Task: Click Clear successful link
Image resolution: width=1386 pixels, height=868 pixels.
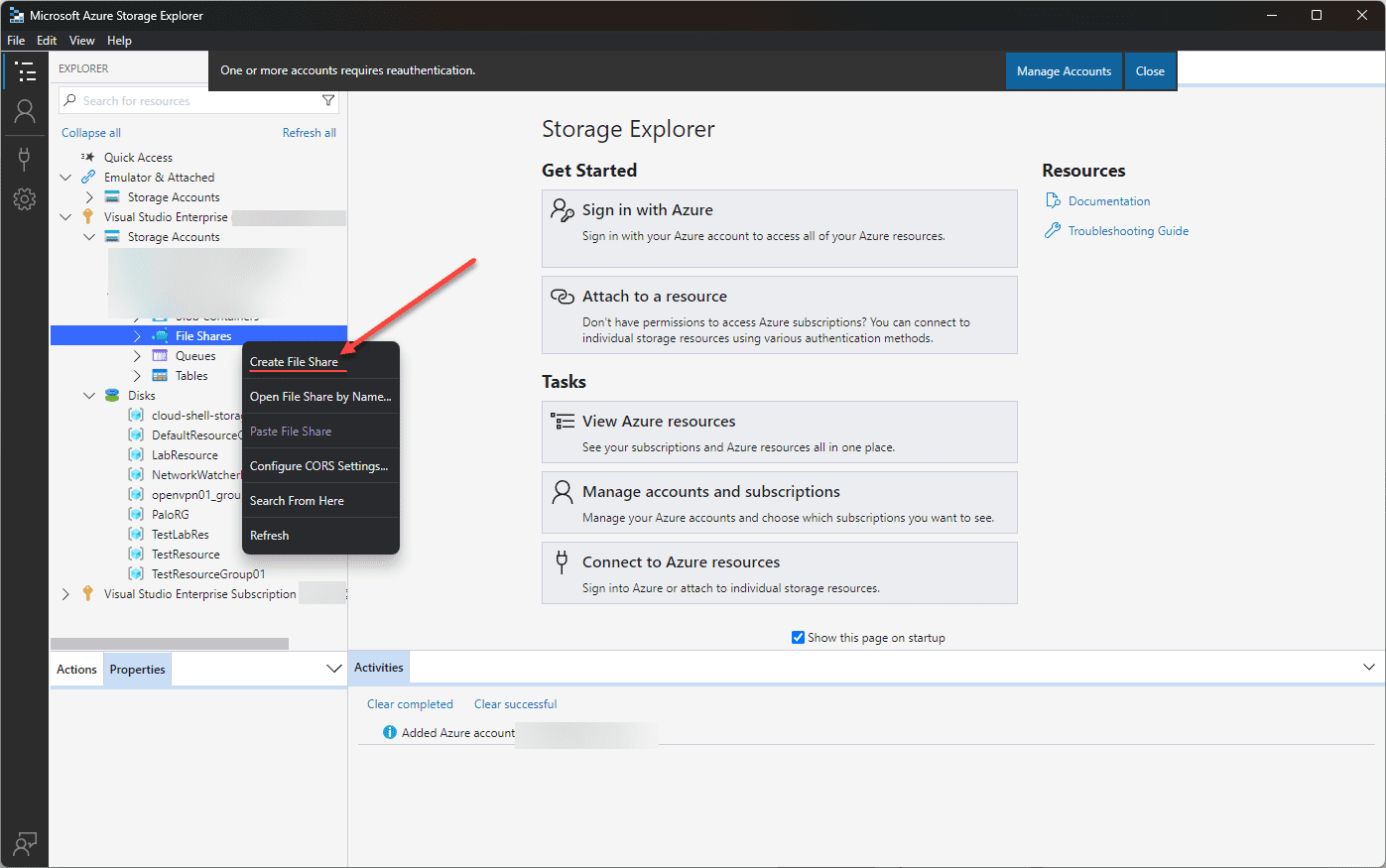Action: tap(515, 703)
